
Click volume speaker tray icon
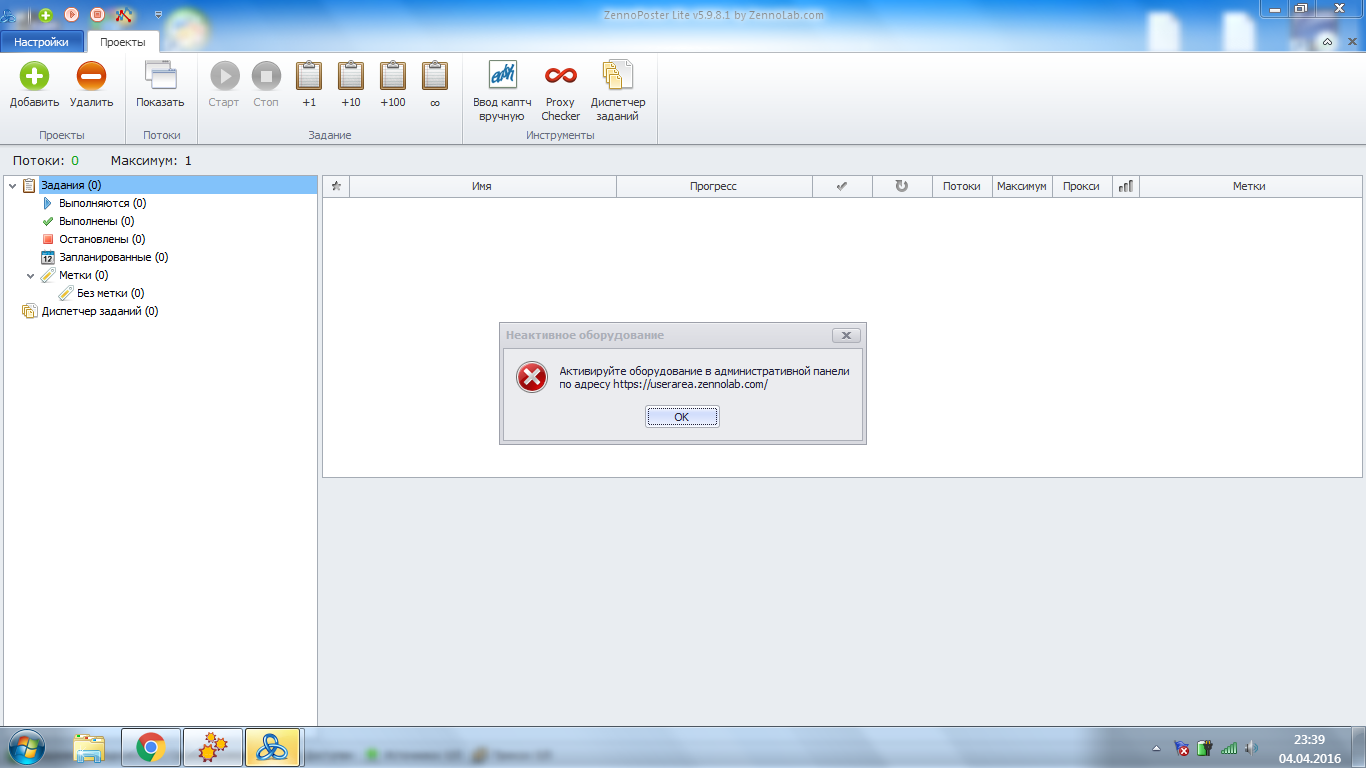click(x=1252, y=748)
